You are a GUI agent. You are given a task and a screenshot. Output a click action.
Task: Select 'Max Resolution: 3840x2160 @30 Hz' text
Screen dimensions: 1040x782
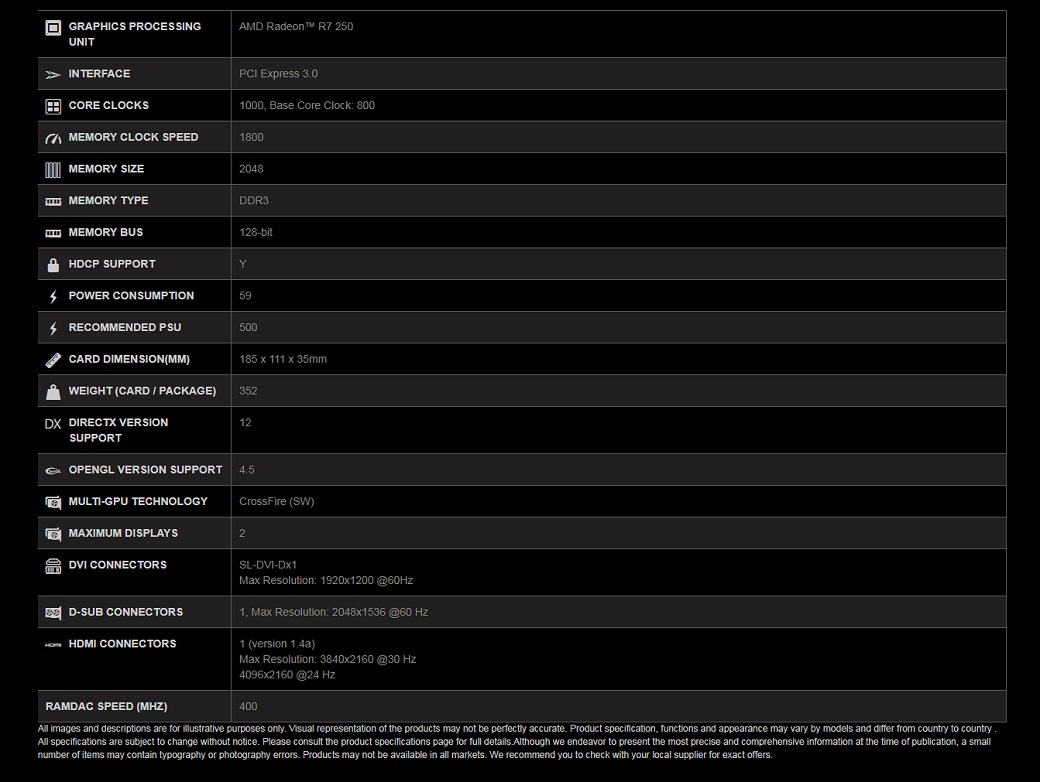pos(328,659)
